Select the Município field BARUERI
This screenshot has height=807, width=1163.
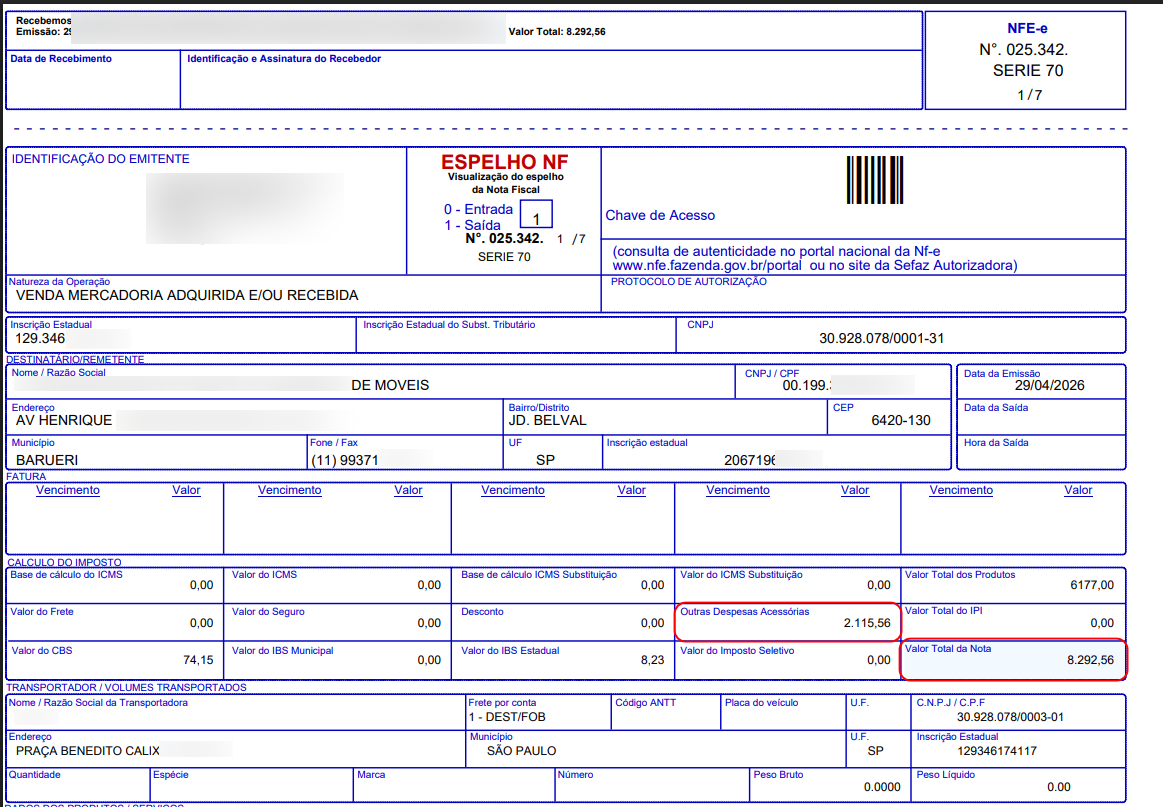tap(47, 460)
